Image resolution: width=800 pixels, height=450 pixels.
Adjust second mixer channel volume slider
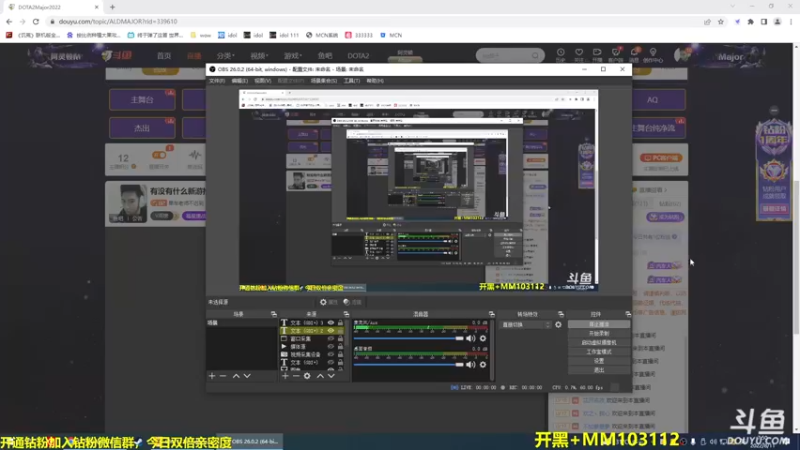[x=409, y=365]
